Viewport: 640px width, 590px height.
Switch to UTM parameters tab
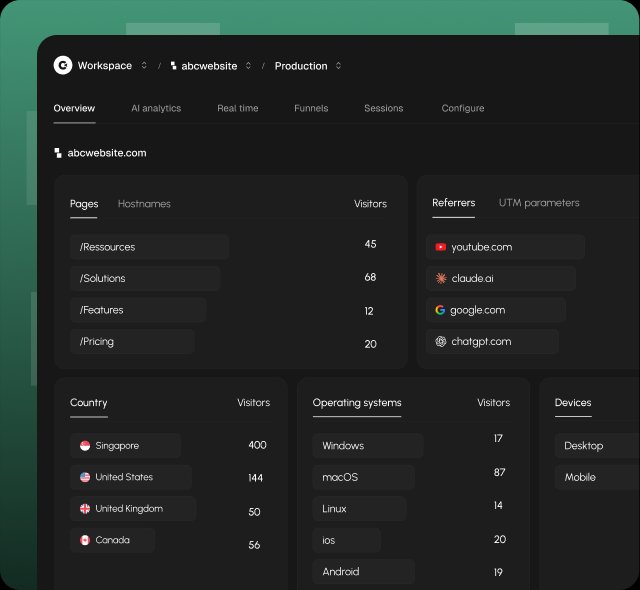pos(539,203)
